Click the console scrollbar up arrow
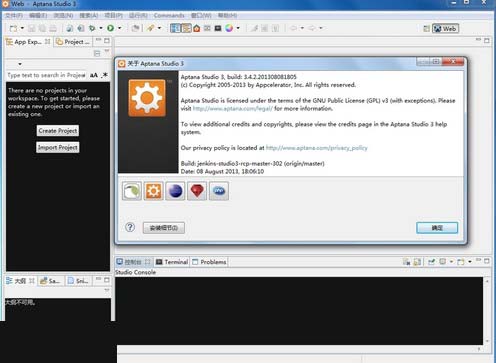496x363 pixels. click(x=487, y=281)
